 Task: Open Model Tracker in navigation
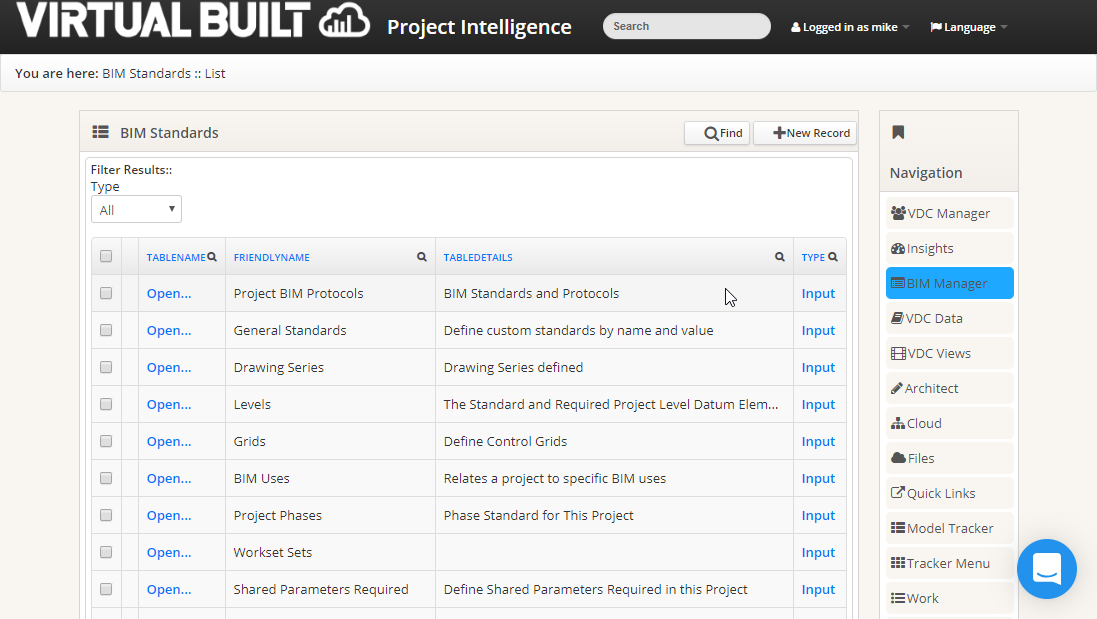click(949, 528)
